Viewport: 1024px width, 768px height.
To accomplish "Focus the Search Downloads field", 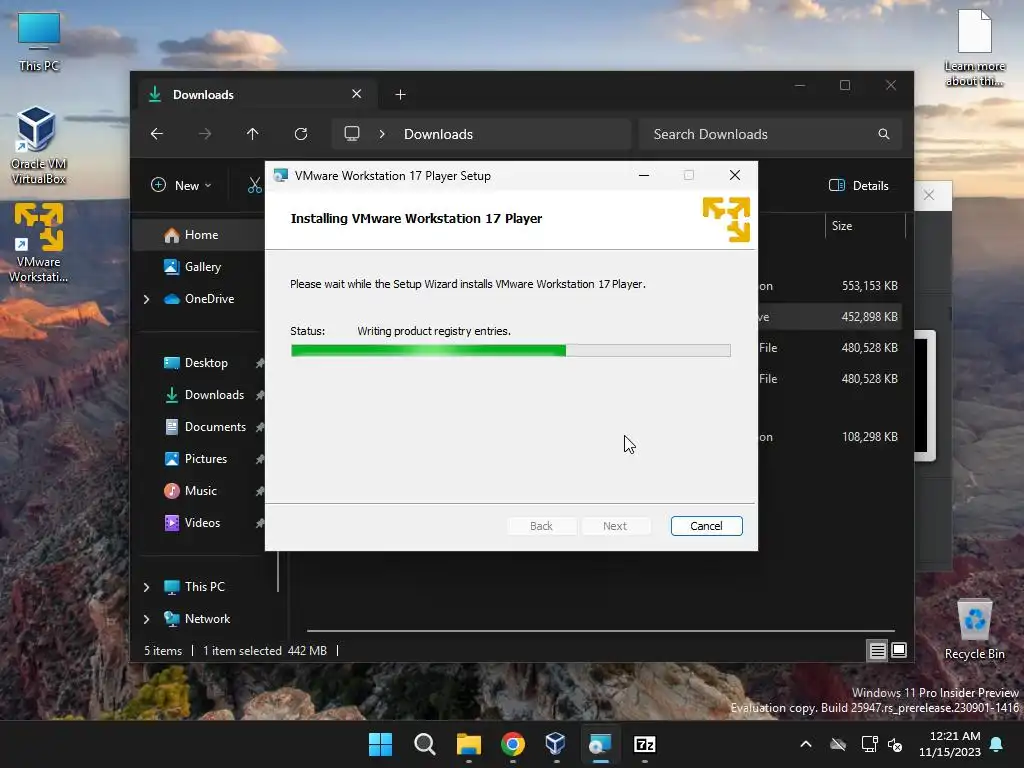I will (771, 134).
